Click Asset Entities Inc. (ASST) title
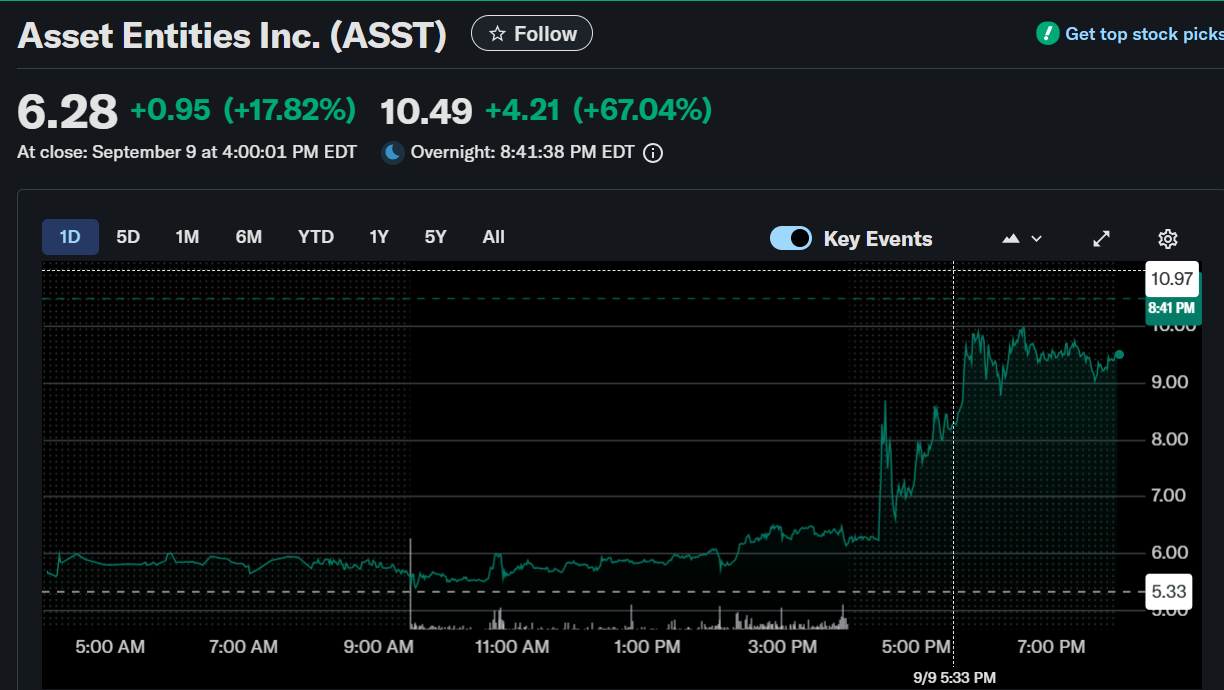The height and width of the screenshot is (690, 1224). click(233, 35)
